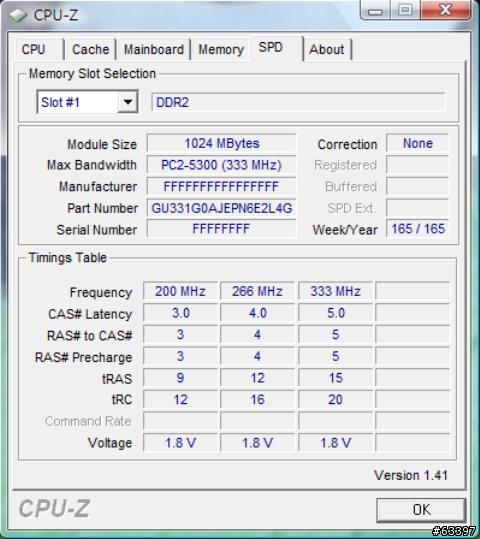Click the FFFFFFFFFFFFFFFF manufacturer value
Viewport: 480px width, 539px height.
[221, 187]
